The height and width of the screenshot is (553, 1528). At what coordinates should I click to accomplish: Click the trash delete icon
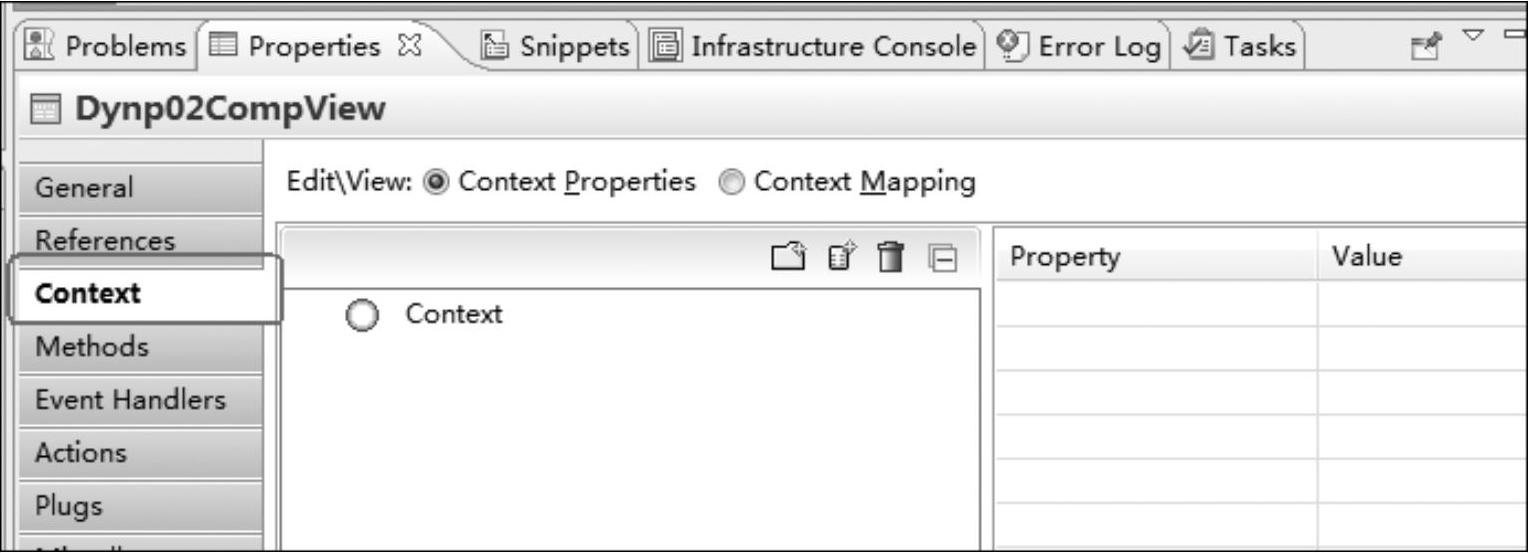pyautogui.click(x=887, y=258)
